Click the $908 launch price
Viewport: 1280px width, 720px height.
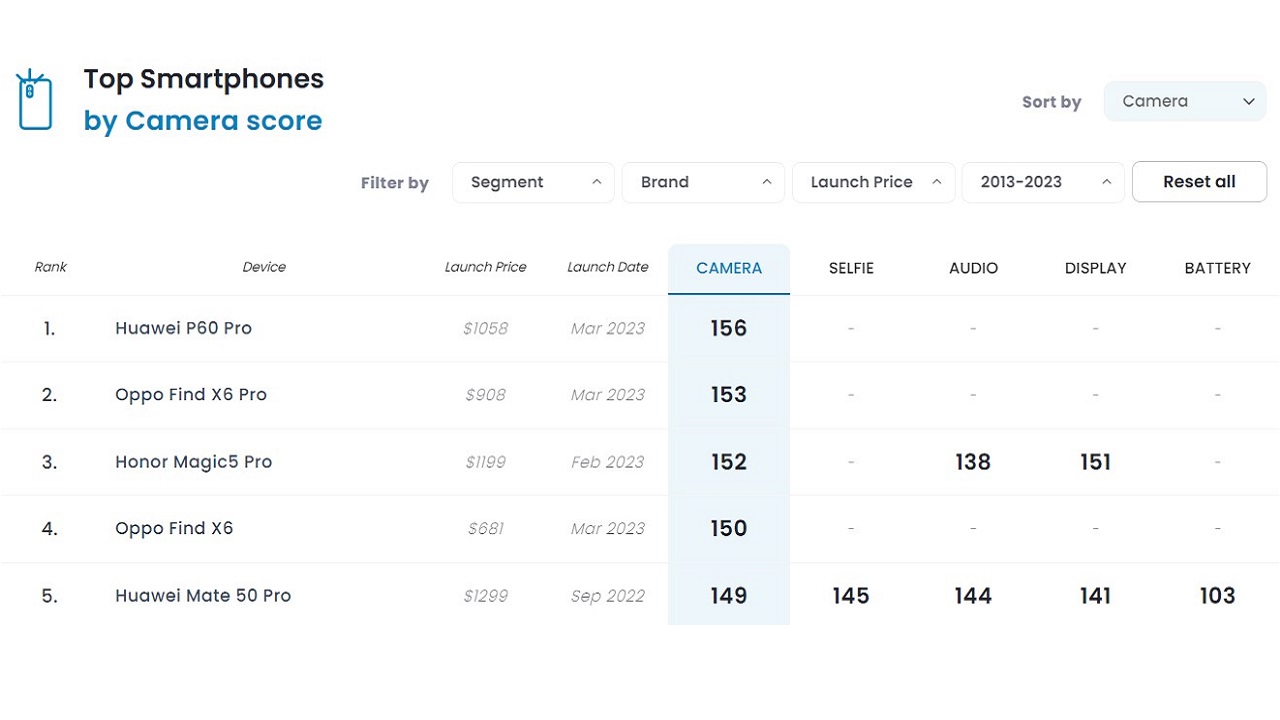click(x=485, y=395)
